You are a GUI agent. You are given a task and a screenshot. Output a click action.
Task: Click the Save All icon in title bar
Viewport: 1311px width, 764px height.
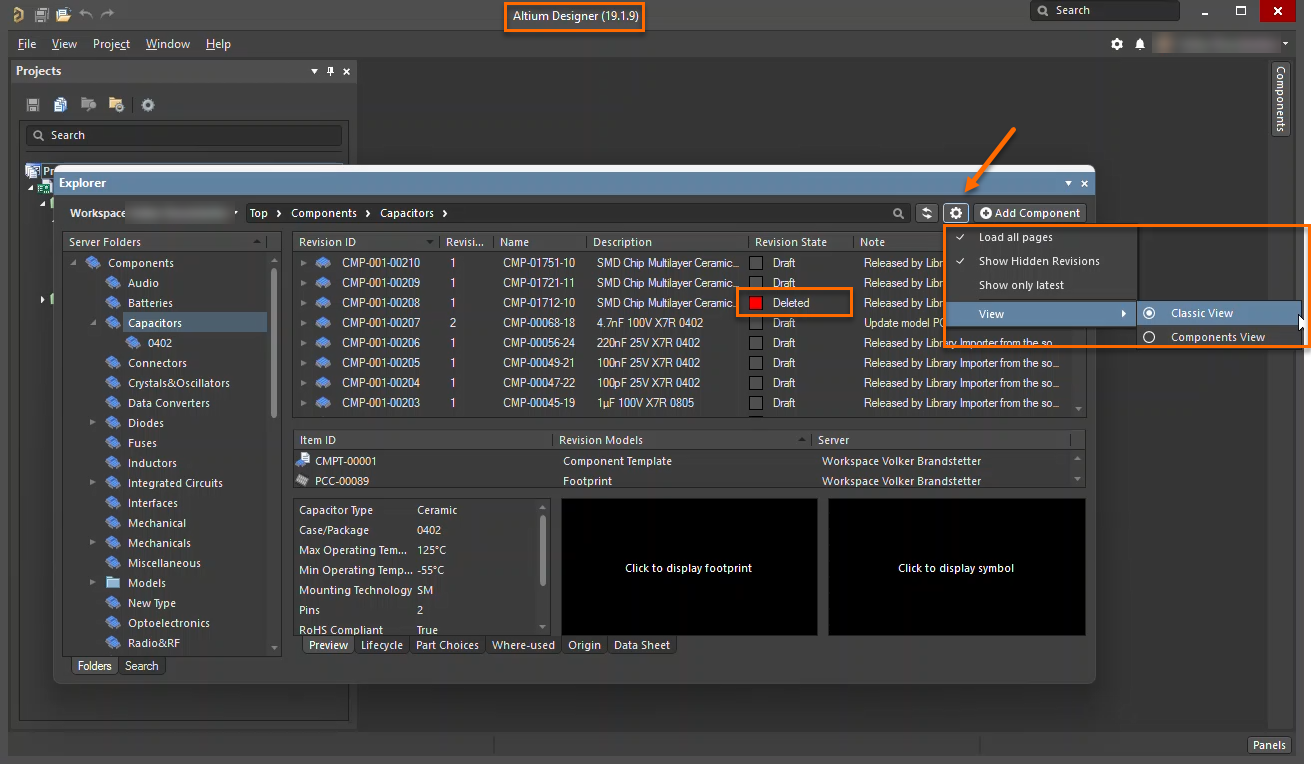[41, 14]
